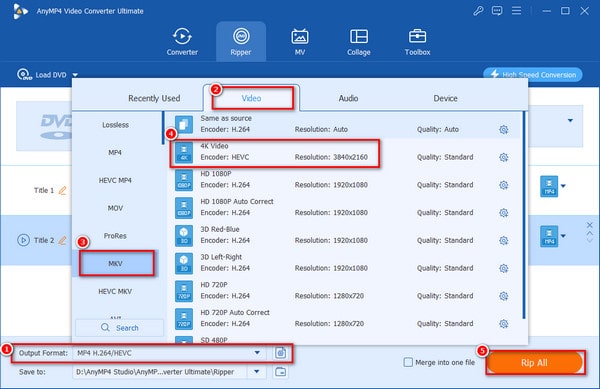Open settings gear for Same as source
Screen dimensions: 600x389
504,130
